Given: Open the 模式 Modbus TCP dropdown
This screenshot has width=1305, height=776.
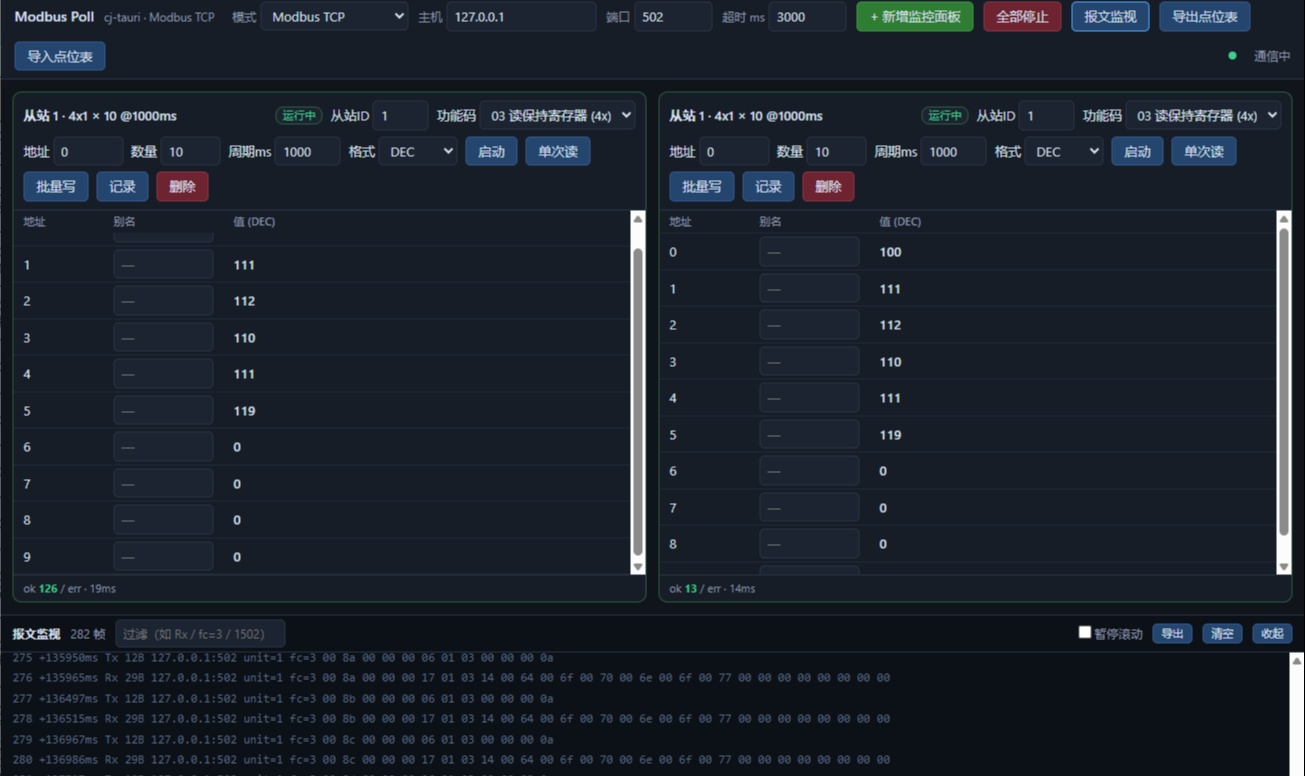Looking at the screenshot, I should [334, 17].
